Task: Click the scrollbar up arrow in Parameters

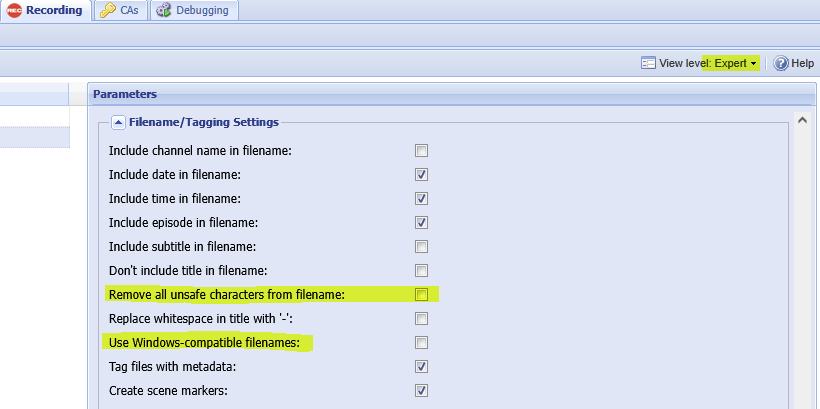Action: (802, 120)
